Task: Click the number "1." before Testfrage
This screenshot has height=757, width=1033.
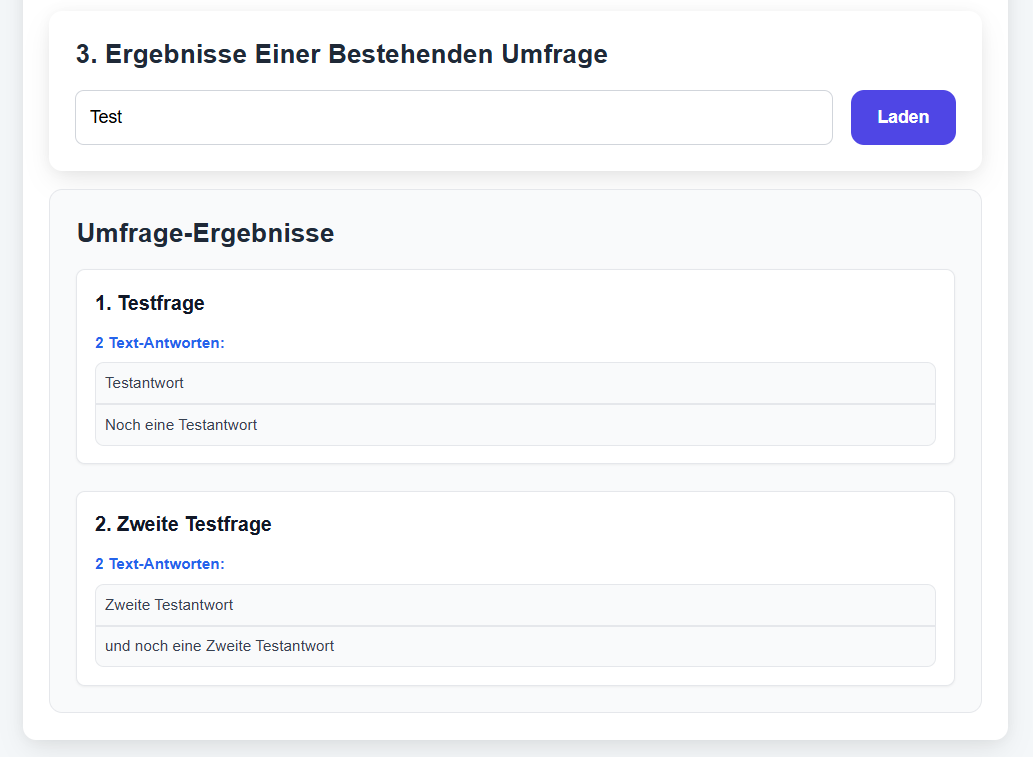Action: [x=103, y=303]
